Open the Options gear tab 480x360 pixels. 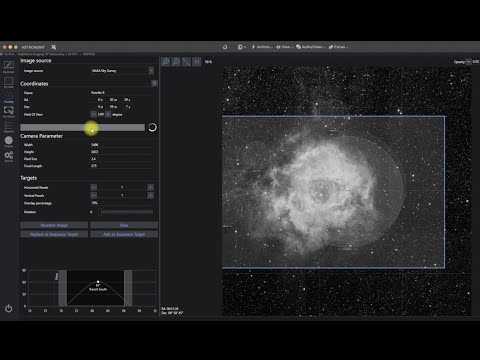point(9,156)
